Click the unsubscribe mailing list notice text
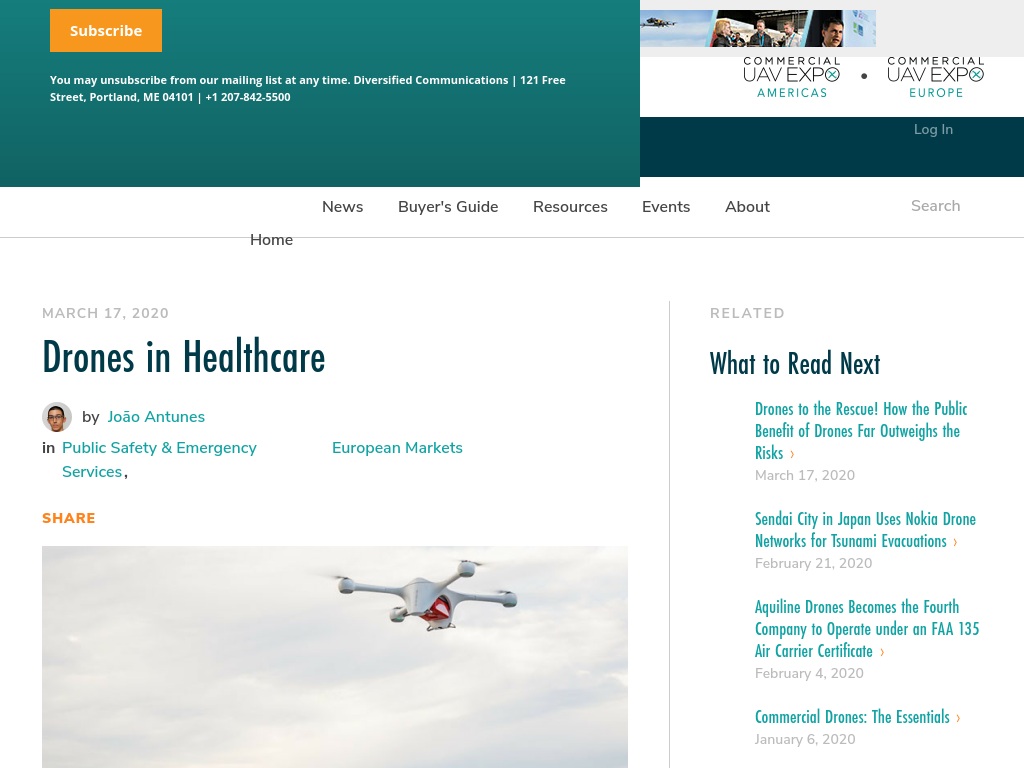Image resolution: width=1024 pixels, height=768 pixels. click(x=308, y=88)
